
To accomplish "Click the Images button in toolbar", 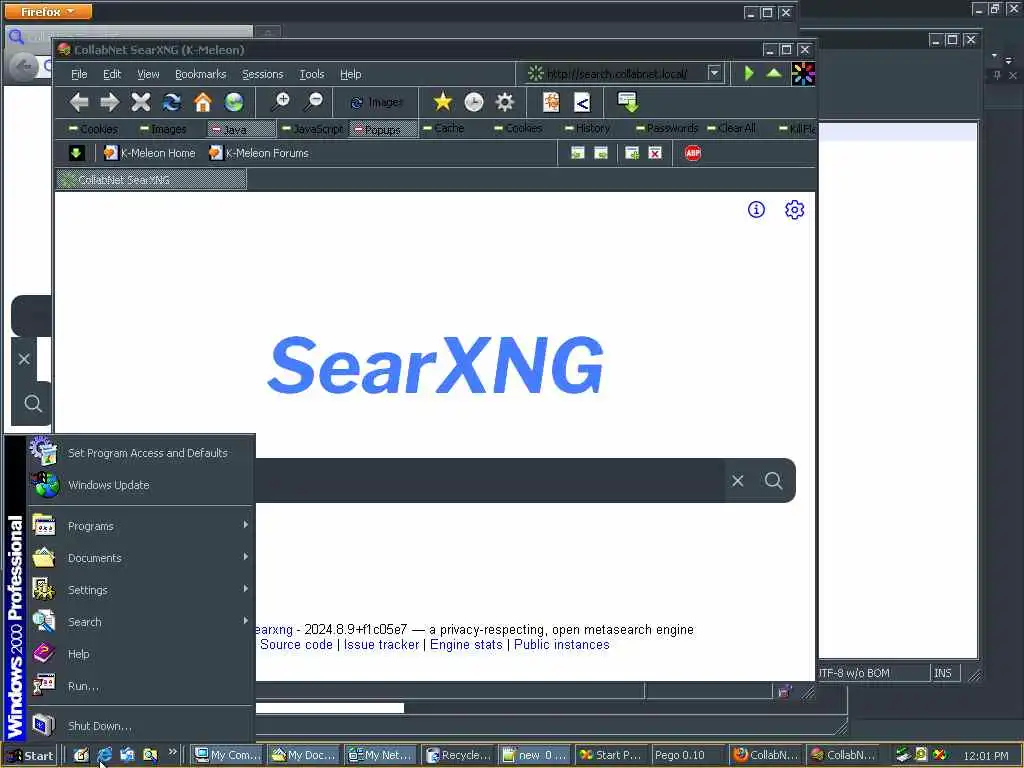I will [x=377, y=103].
